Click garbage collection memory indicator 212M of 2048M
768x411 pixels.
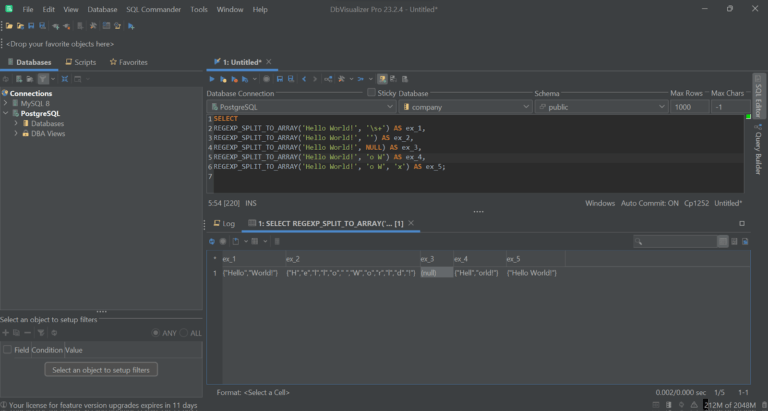click(x=730, y=405)
